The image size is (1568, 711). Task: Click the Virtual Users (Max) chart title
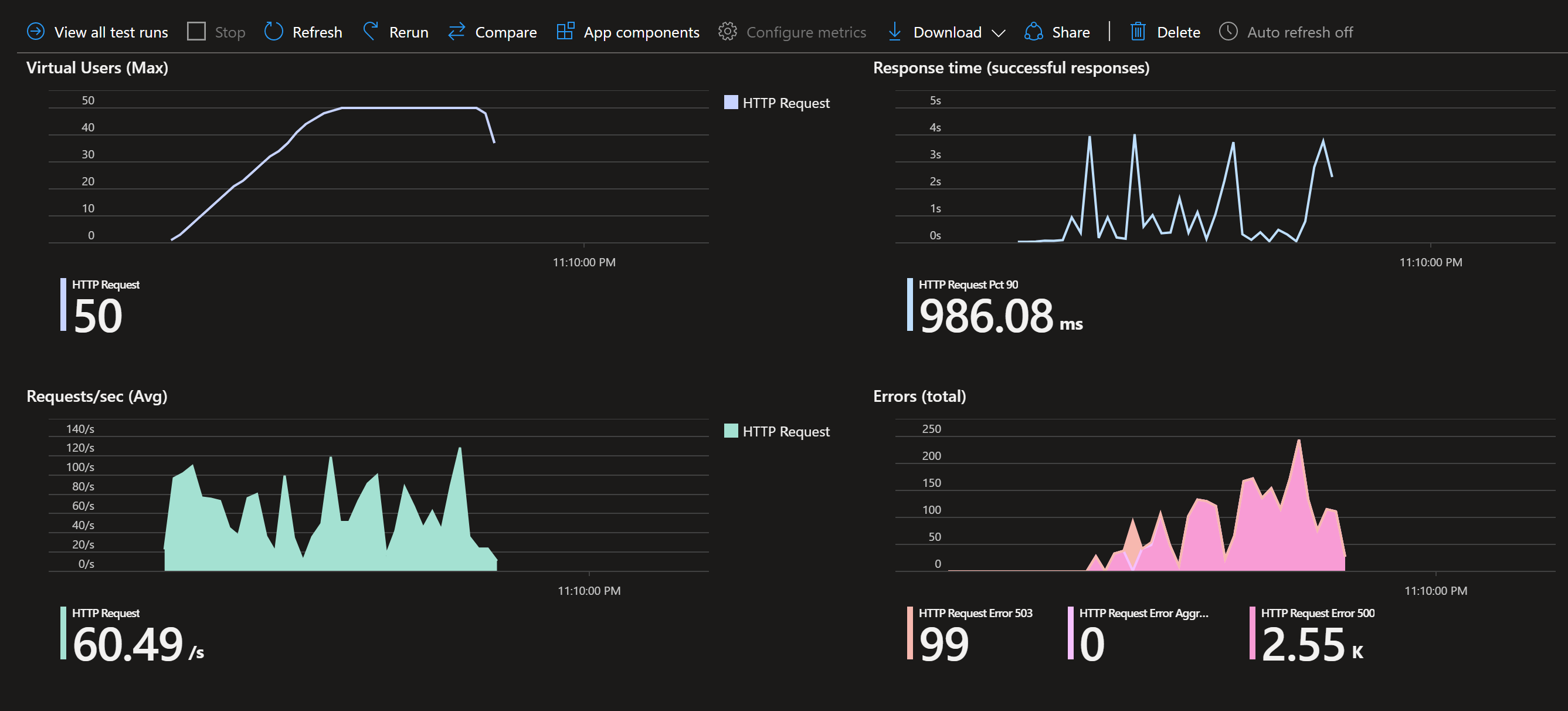tap(97, 67)
